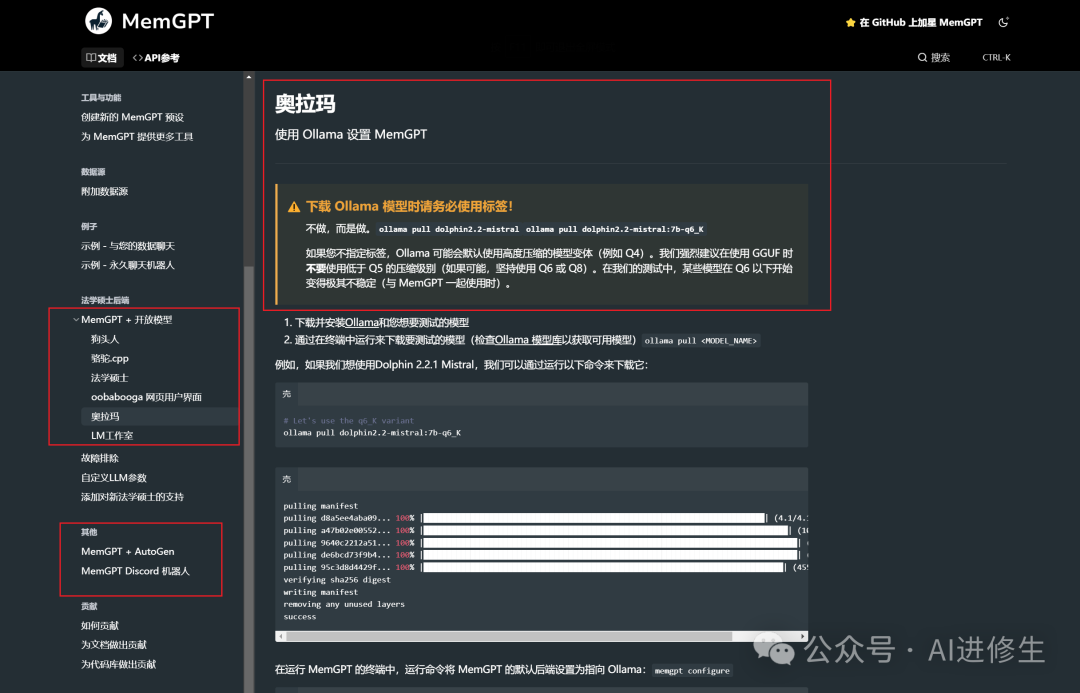Open oobabooga 网页用户界面 page
Viewport: 1080px width, 693px height.
point(146,397)
